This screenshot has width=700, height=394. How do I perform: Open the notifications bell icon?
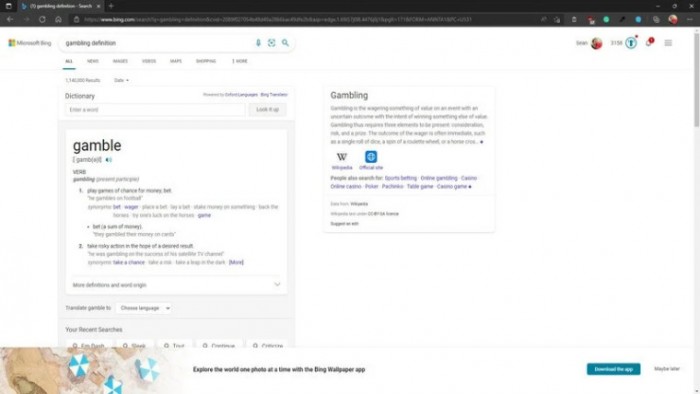(x=649, y=43)
